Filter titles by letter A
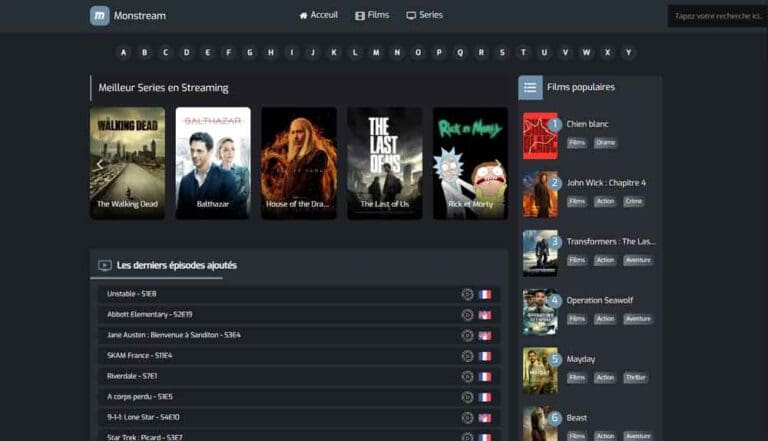Image resolution: width=768 pixels, height=441 pixels. [x=124, y=52]
